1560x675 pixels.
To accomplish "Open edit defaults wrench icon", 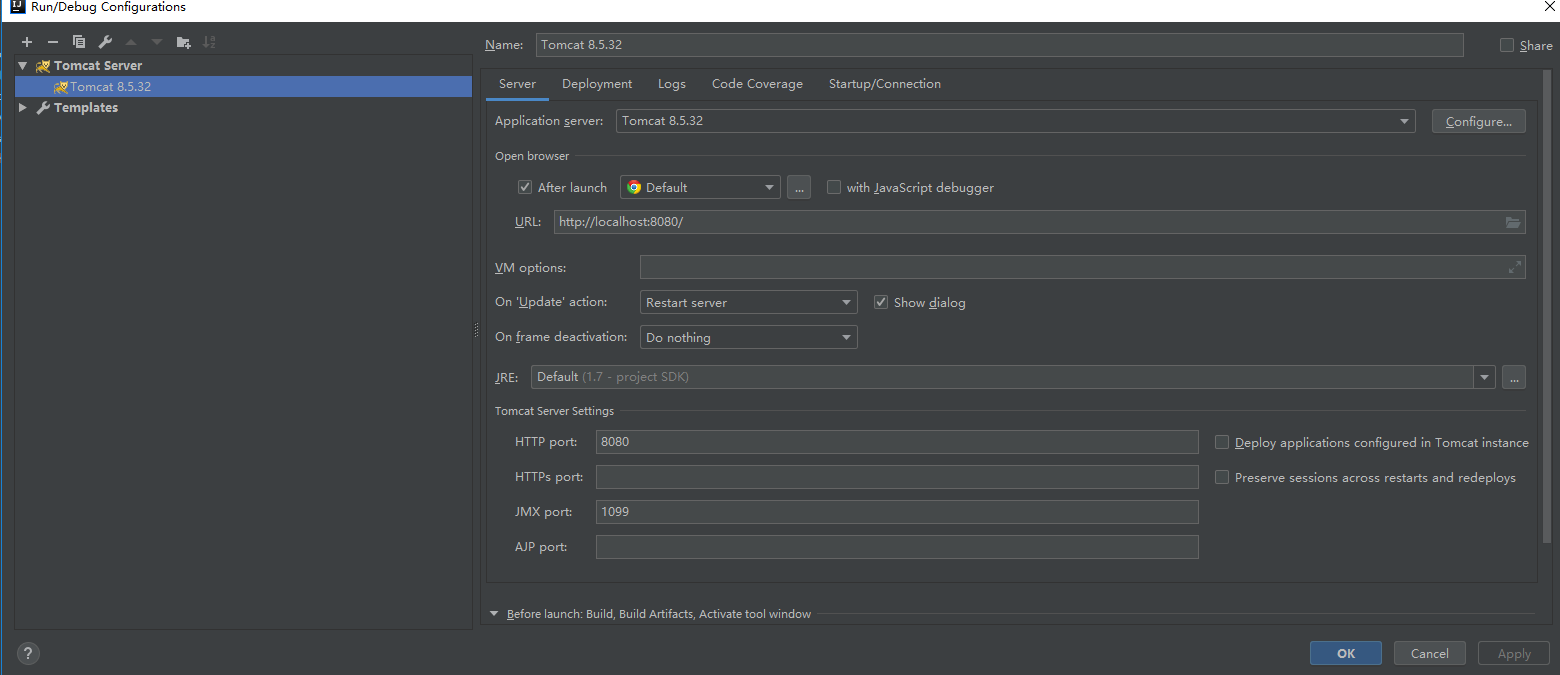I will [x=105, y=42].
